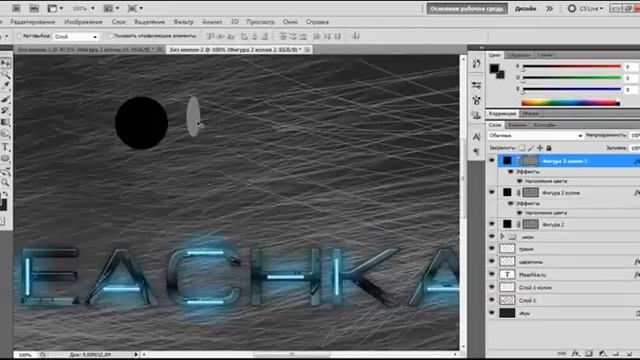This screenshot has width=640, height=360.
Task: Open the Screen Mode dropdown
Action: (135, 8)
